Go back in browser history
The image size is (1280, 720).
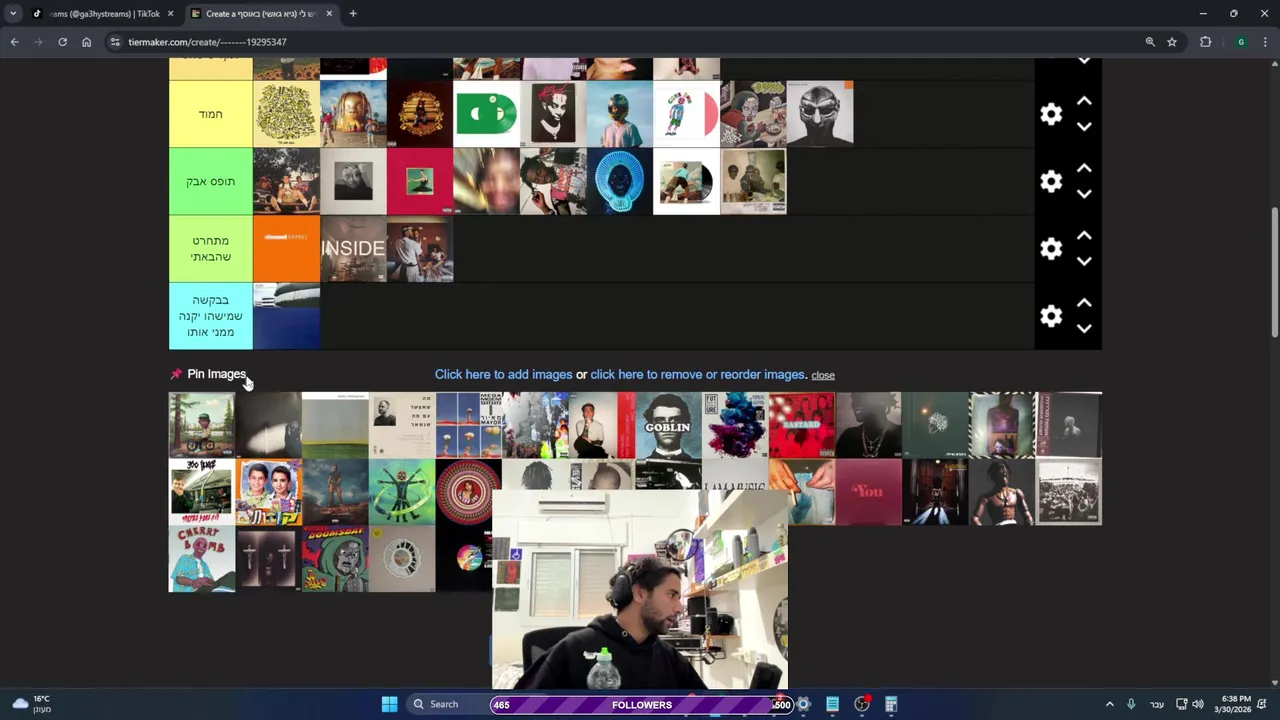click(14, 42)
